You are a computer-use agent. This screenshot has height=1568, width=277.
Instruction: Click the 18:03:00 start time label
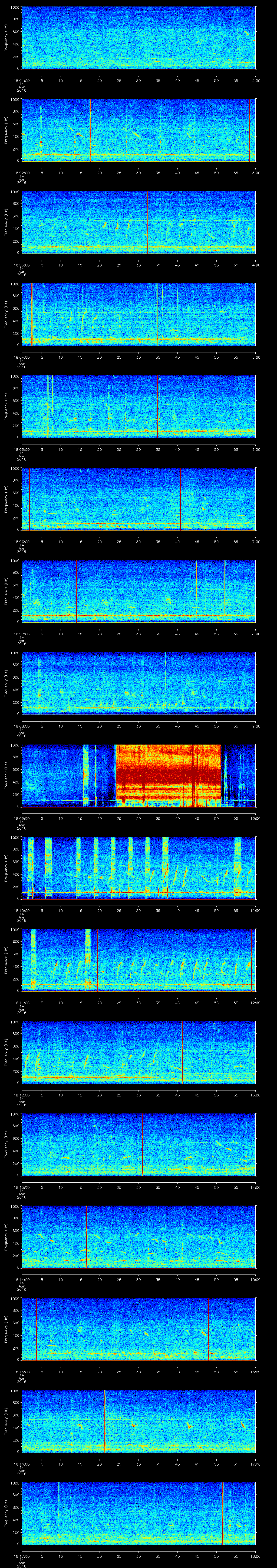click(21, 265)
